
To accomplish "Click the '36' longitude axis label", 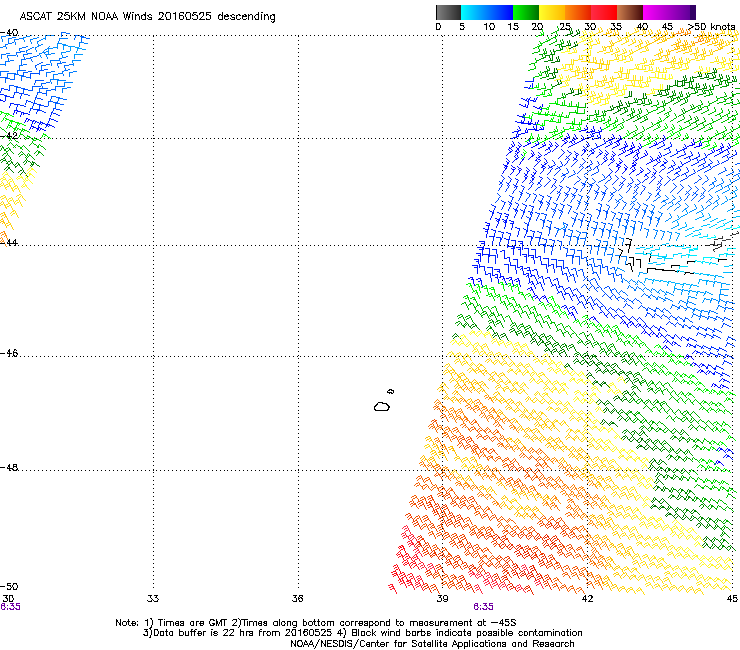I will pos(297,599).
